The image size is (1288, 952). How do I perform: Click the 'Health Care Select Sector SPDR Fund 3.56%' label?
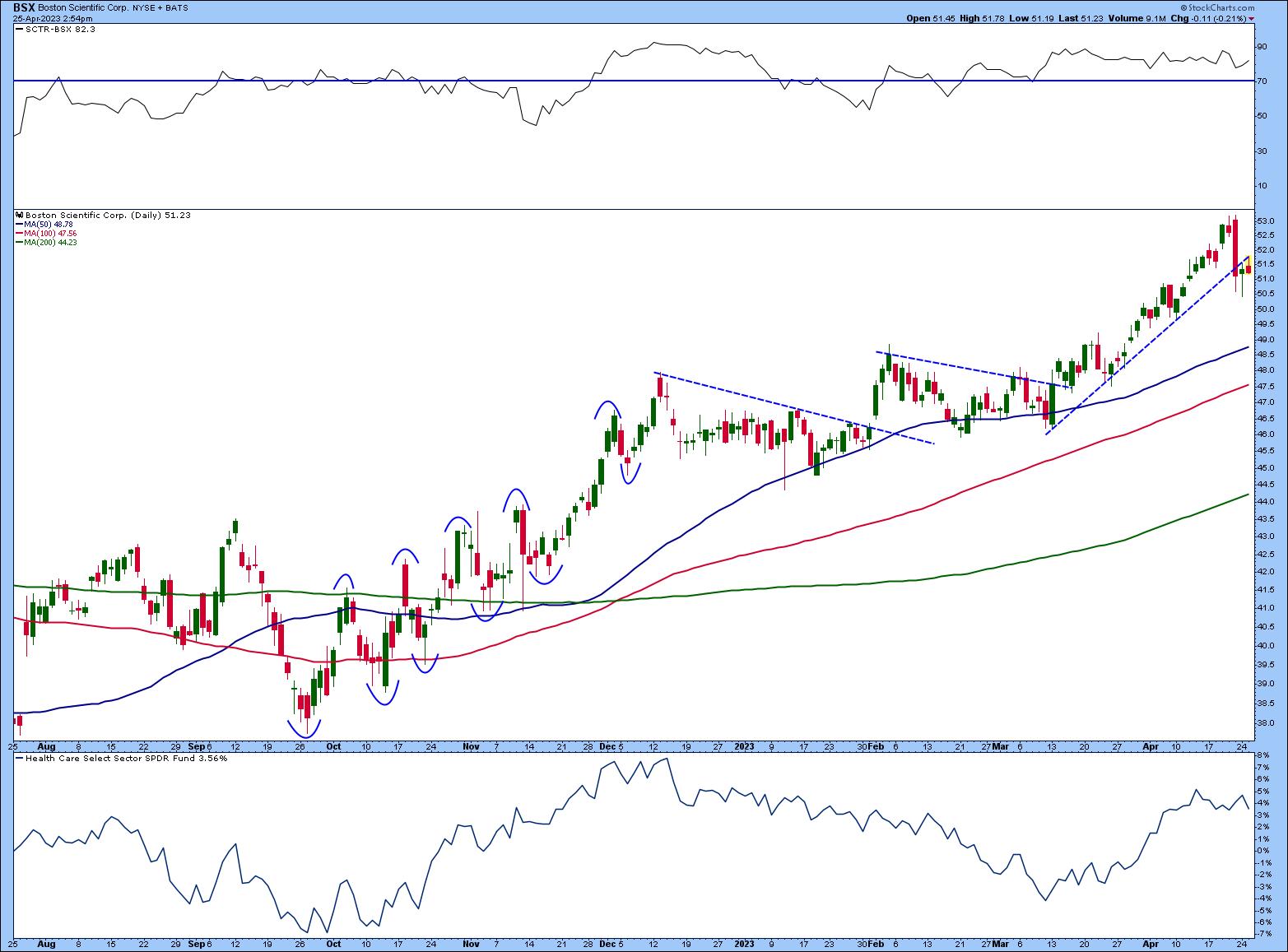[x=121, y=758]
